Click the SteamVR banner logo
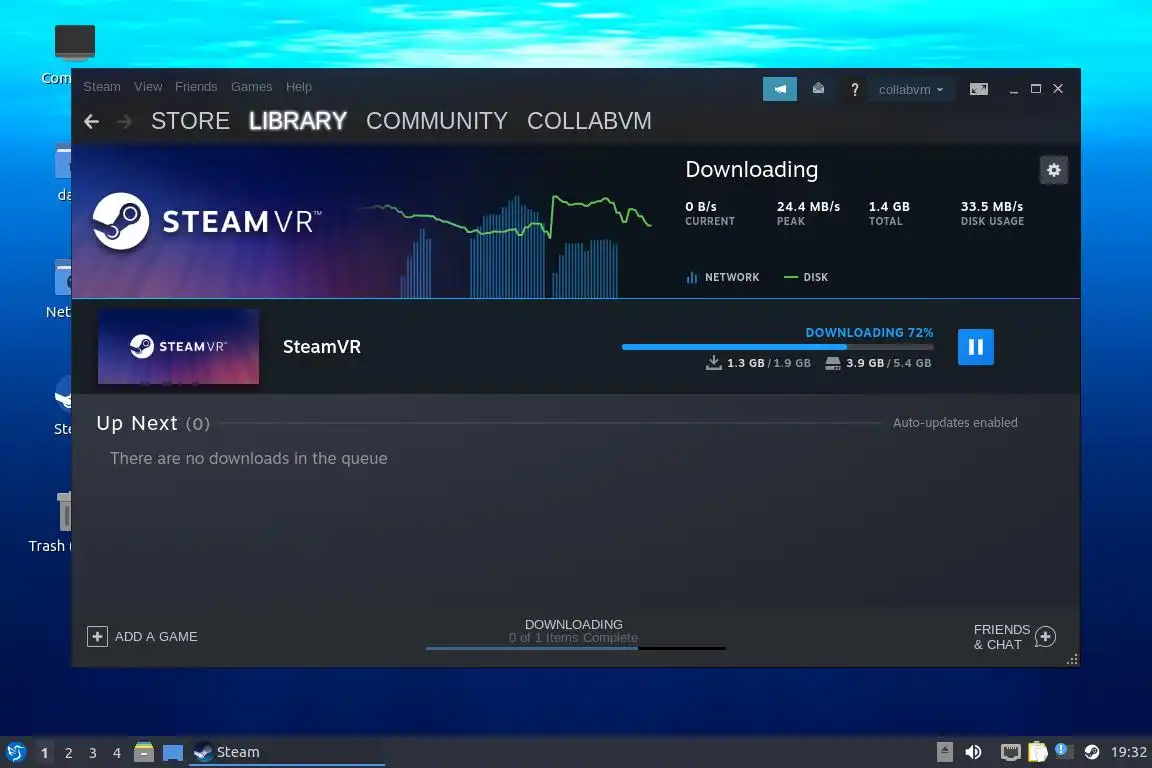 pyautogui.click(x=206, y=221)
